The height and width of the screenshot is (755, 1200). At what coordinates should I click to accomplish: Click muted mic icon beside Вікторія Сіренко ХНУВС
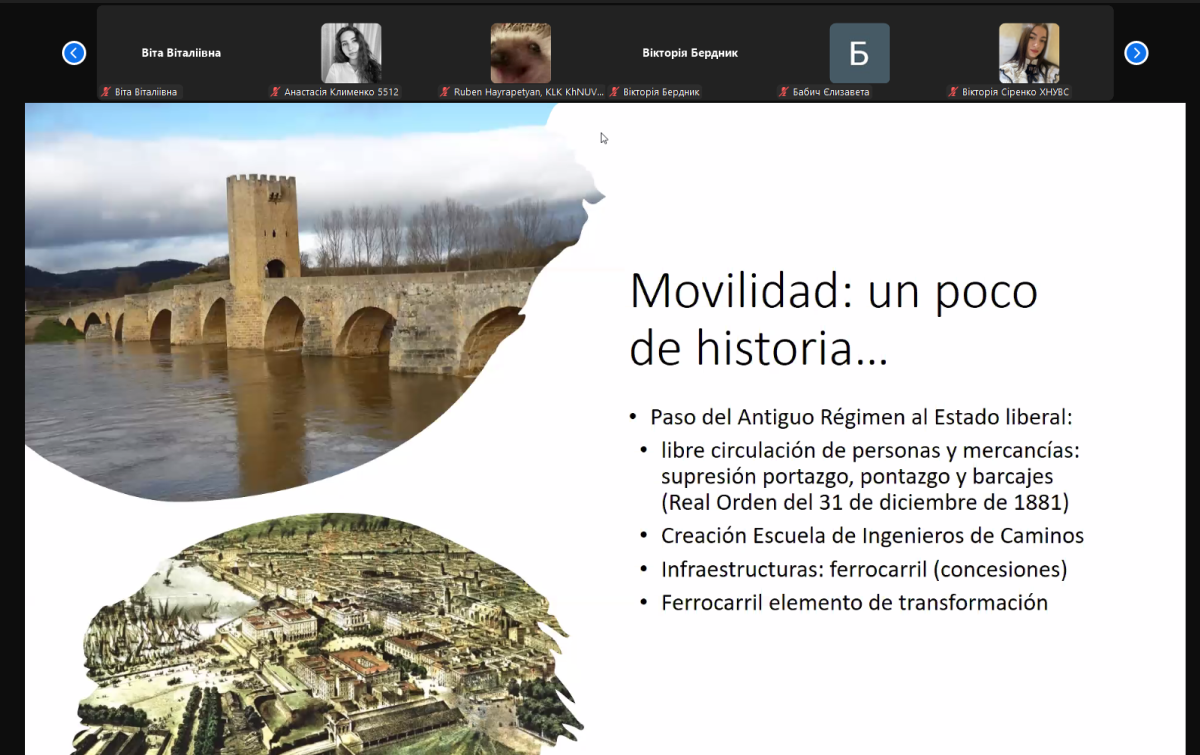pyautogui.click(x=954, y=92)
